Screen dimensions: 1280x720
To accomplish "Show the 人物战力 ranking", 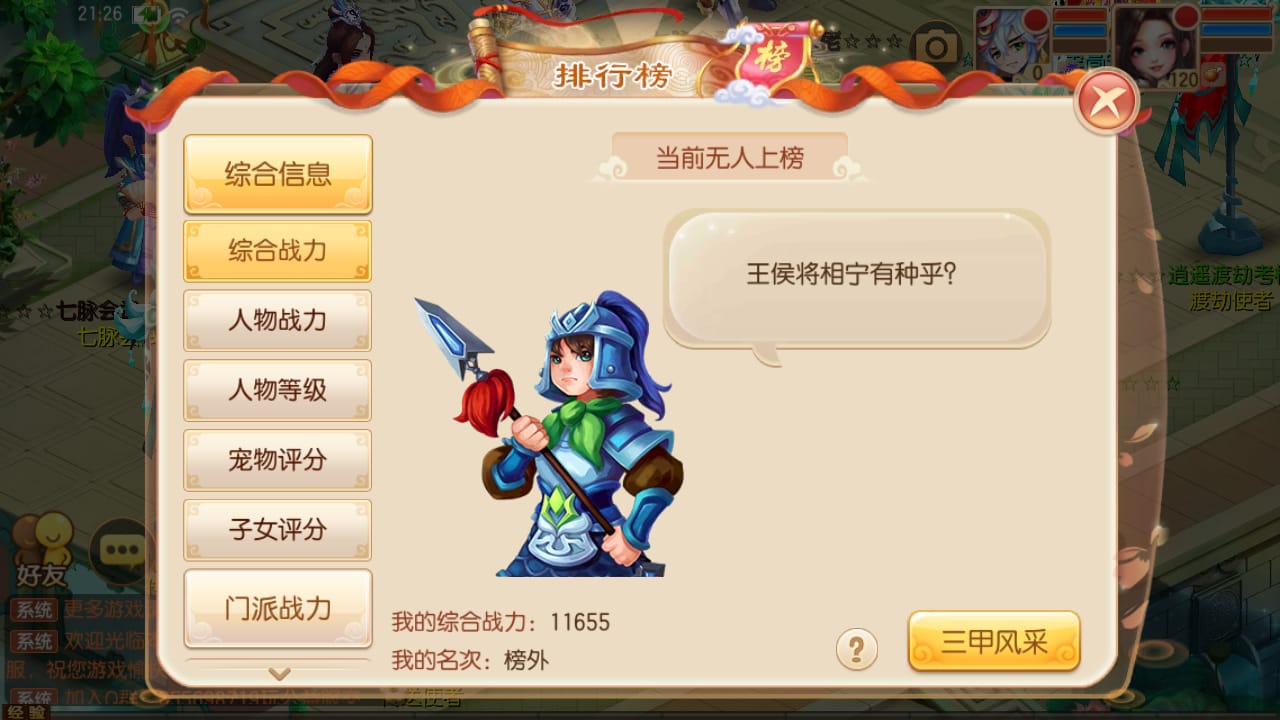I will tap(278, 320).
